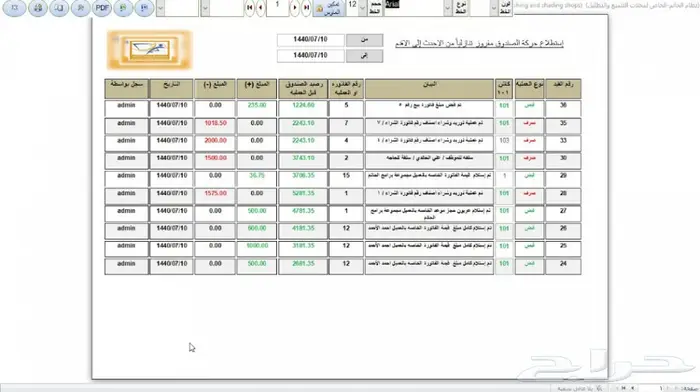This screenshot has height=392, width=700.
Task: Select entry number 35 cell
Action: point(563,125)
